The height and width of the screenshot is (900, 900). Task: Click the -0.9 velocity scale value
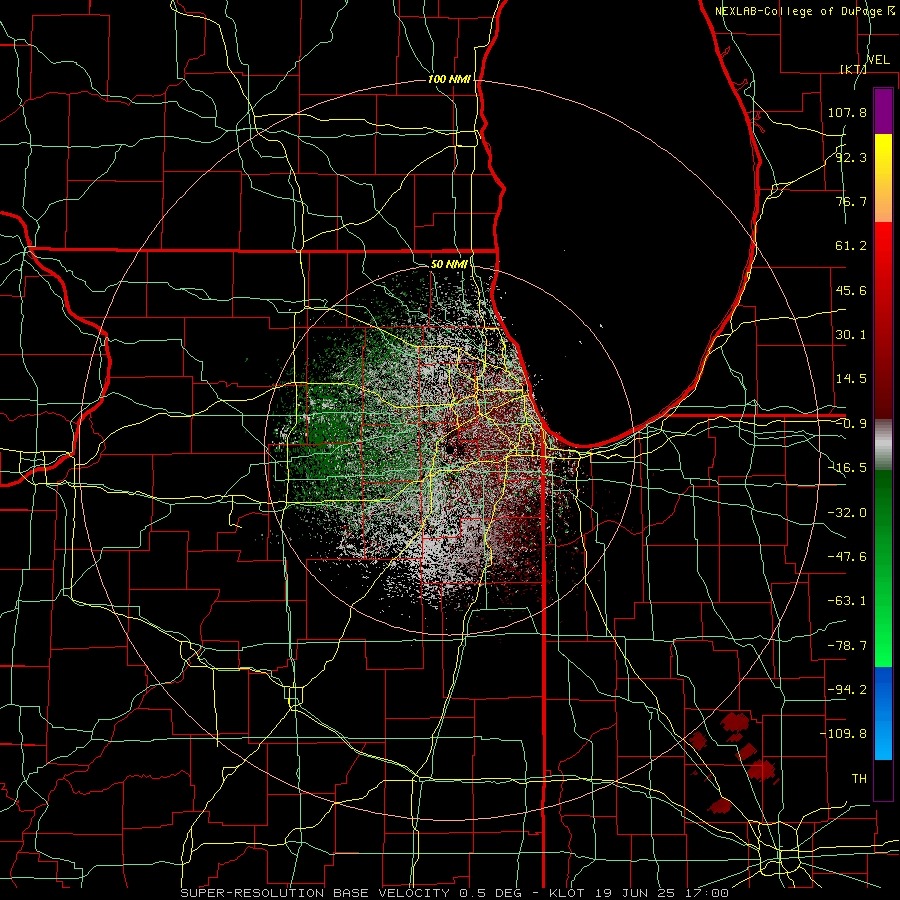pyautogui.click(x=851, y=424)
